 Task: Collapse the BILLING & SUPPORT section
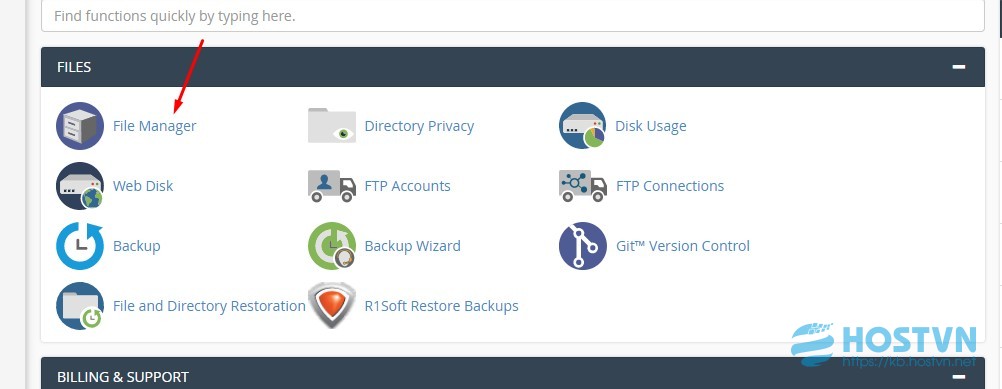tap(959, 377)
